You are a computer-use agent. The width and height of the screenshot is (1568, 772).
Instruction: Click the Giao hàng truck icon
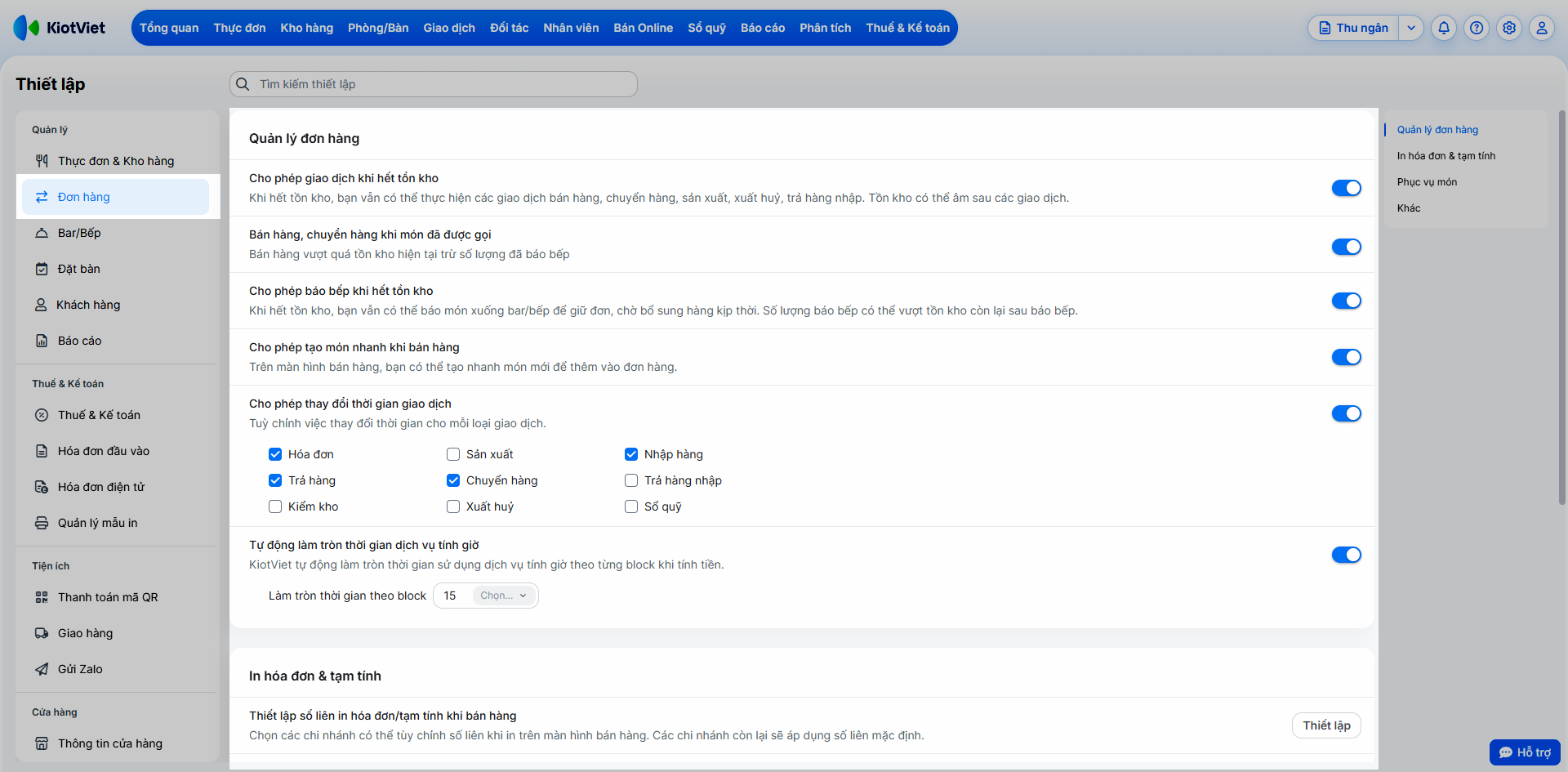tap(42, 633)
